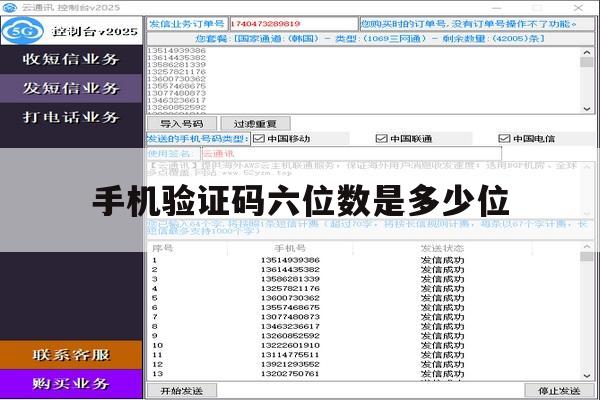Select table row with 13260852592
Viewport: 600px width, 400px height.
point(364,336)
